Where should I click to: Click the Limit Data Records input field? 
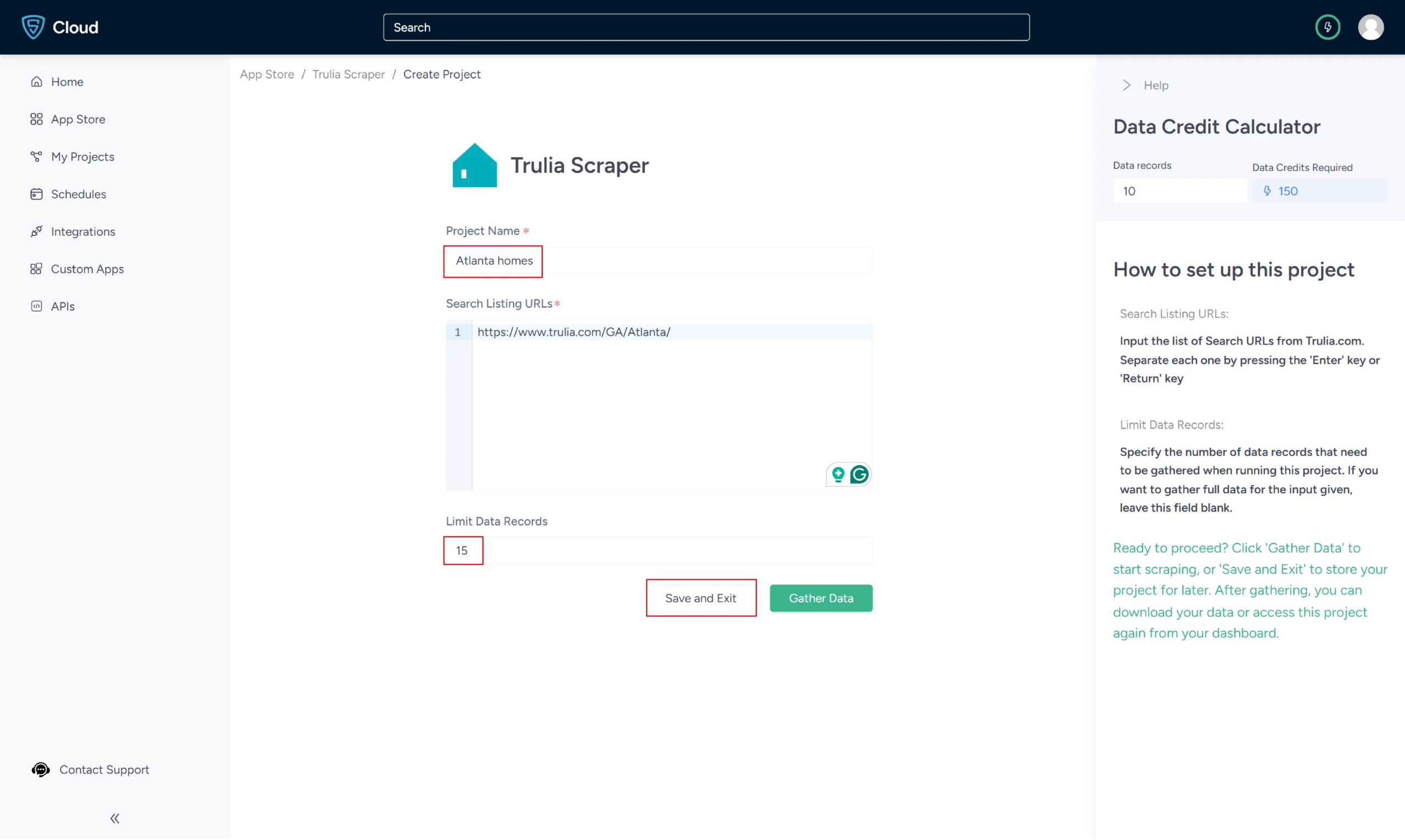462,550
